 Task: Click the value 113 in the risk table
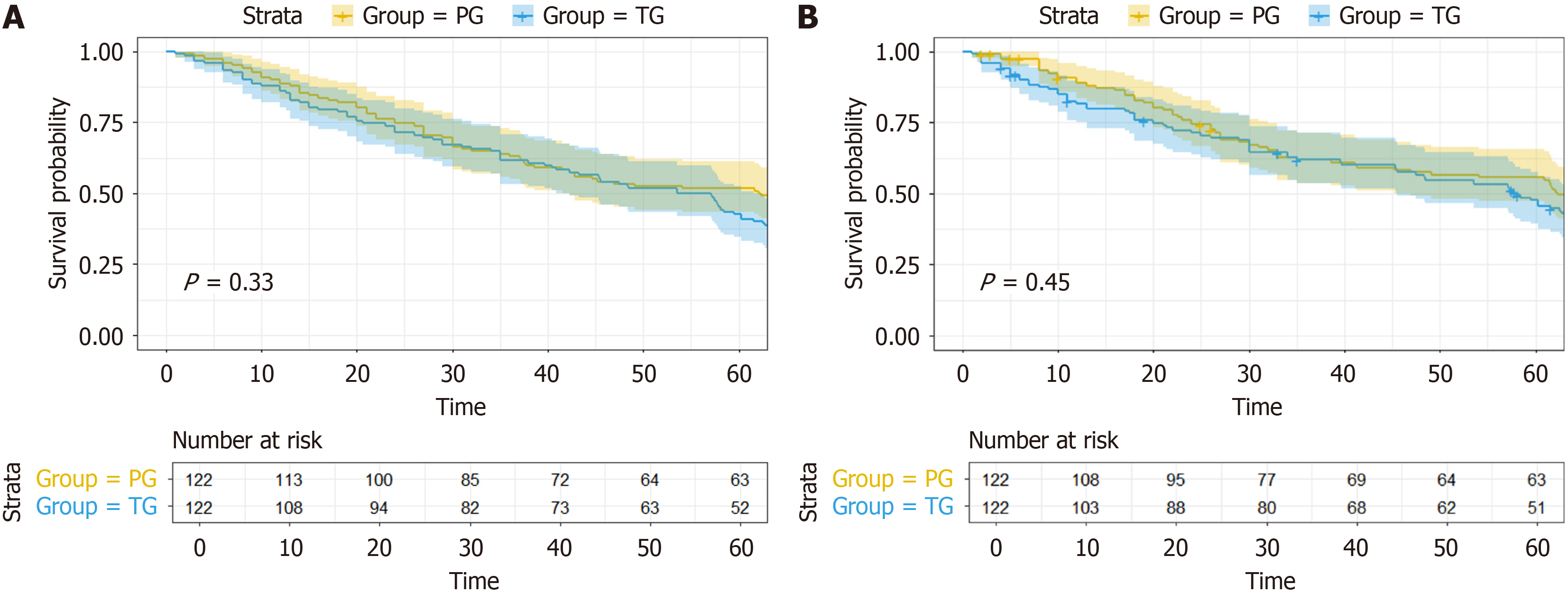(288, 480)
